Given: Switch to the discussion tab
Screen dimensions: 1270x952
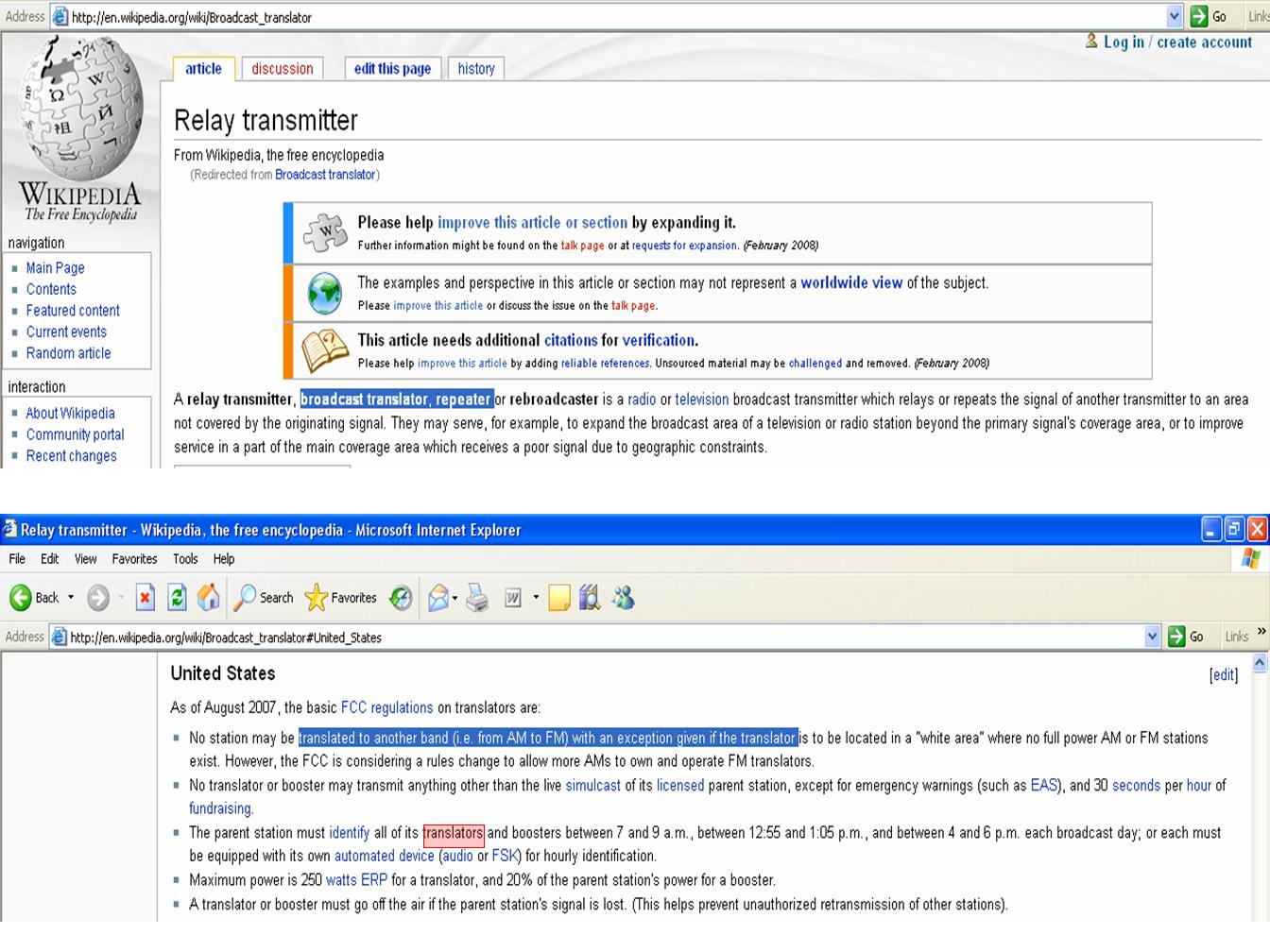Looking at the screenshot, I should pos(282,69).
